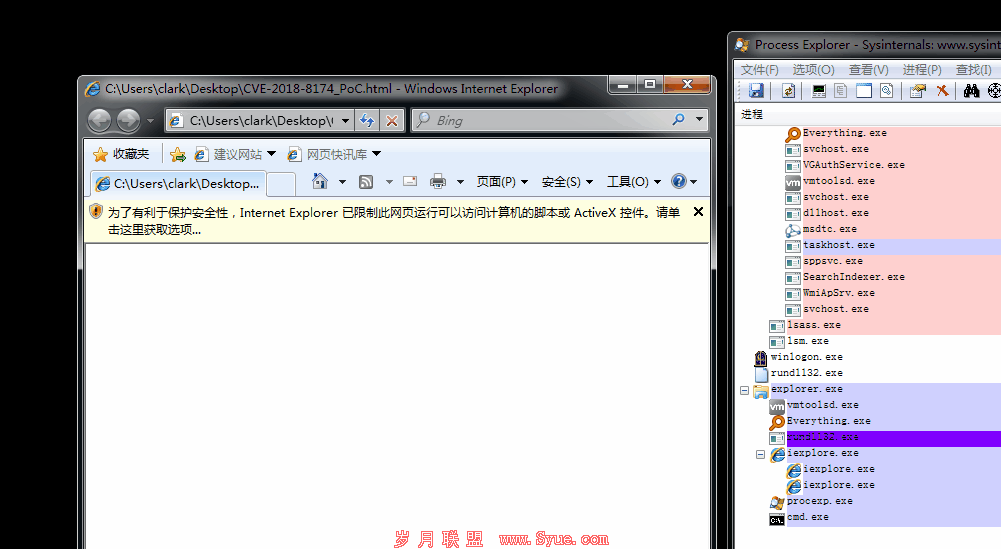The width and height of the screenshot is (1001, 549).
Task: Click Print icon in IE command bar
Action: pyautogui.click(x=438, y=181)
